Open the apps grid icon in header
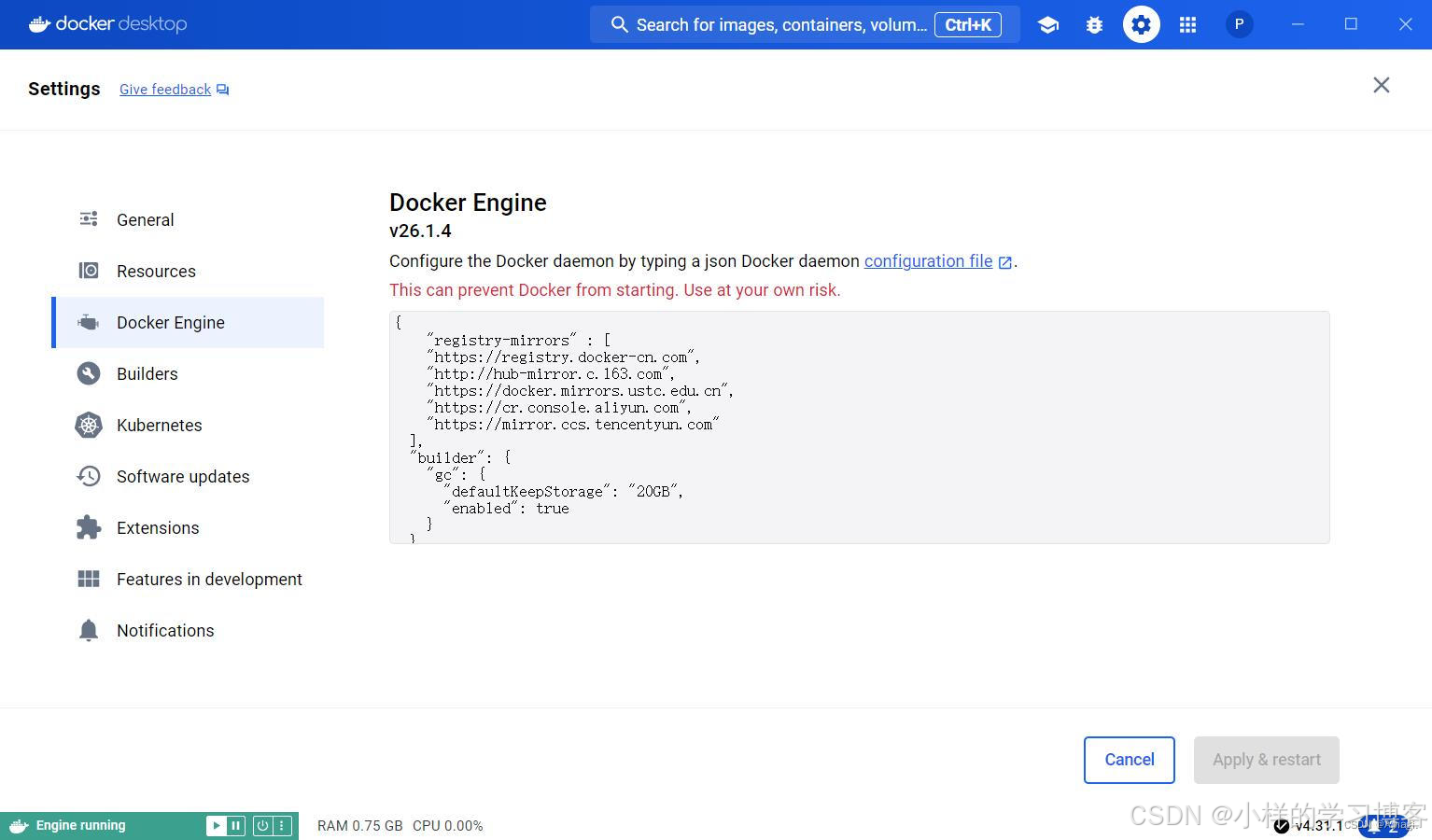This screenshot has width=1432, height=840. [1187, 25]
